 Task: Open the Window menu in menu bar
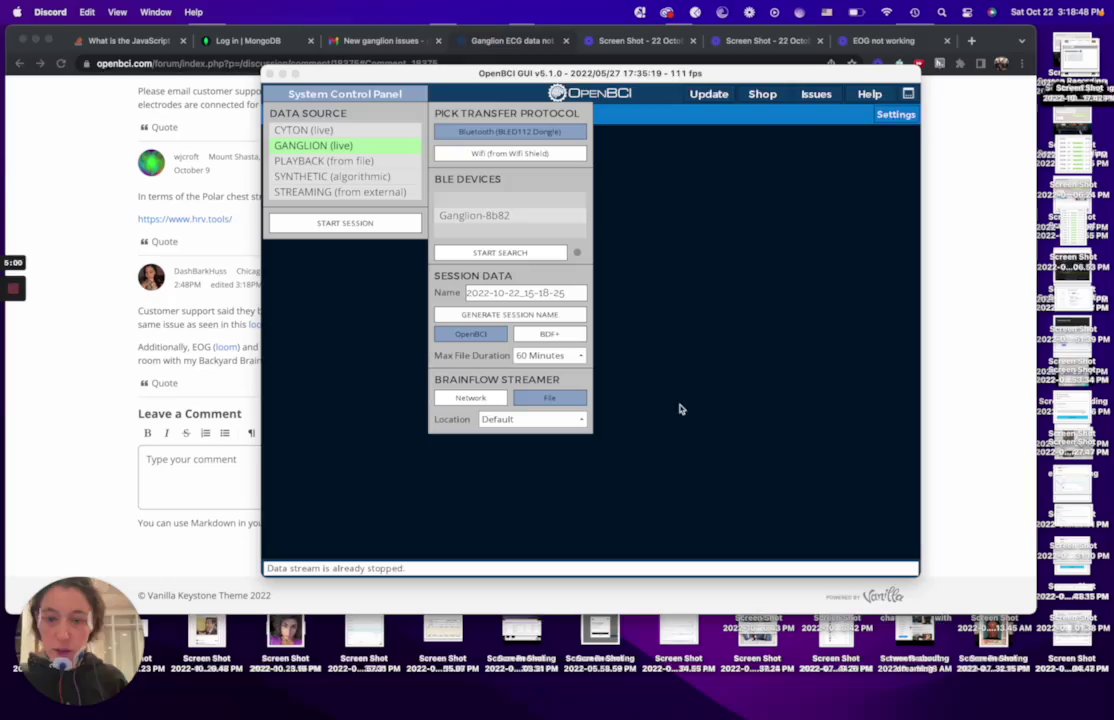pyautogui.click(x=155, y=12)
